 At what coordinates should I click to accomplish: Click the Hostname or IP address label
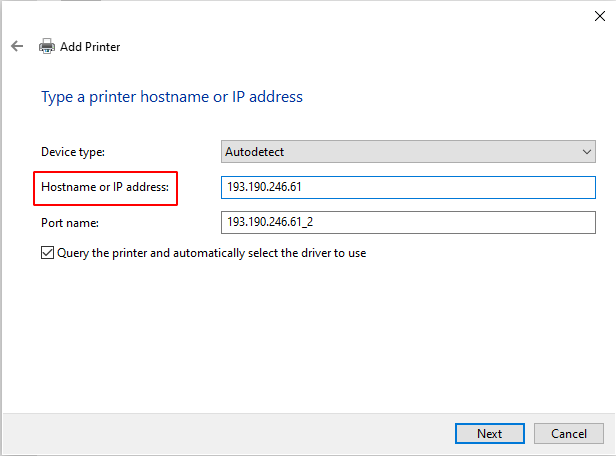105,187
